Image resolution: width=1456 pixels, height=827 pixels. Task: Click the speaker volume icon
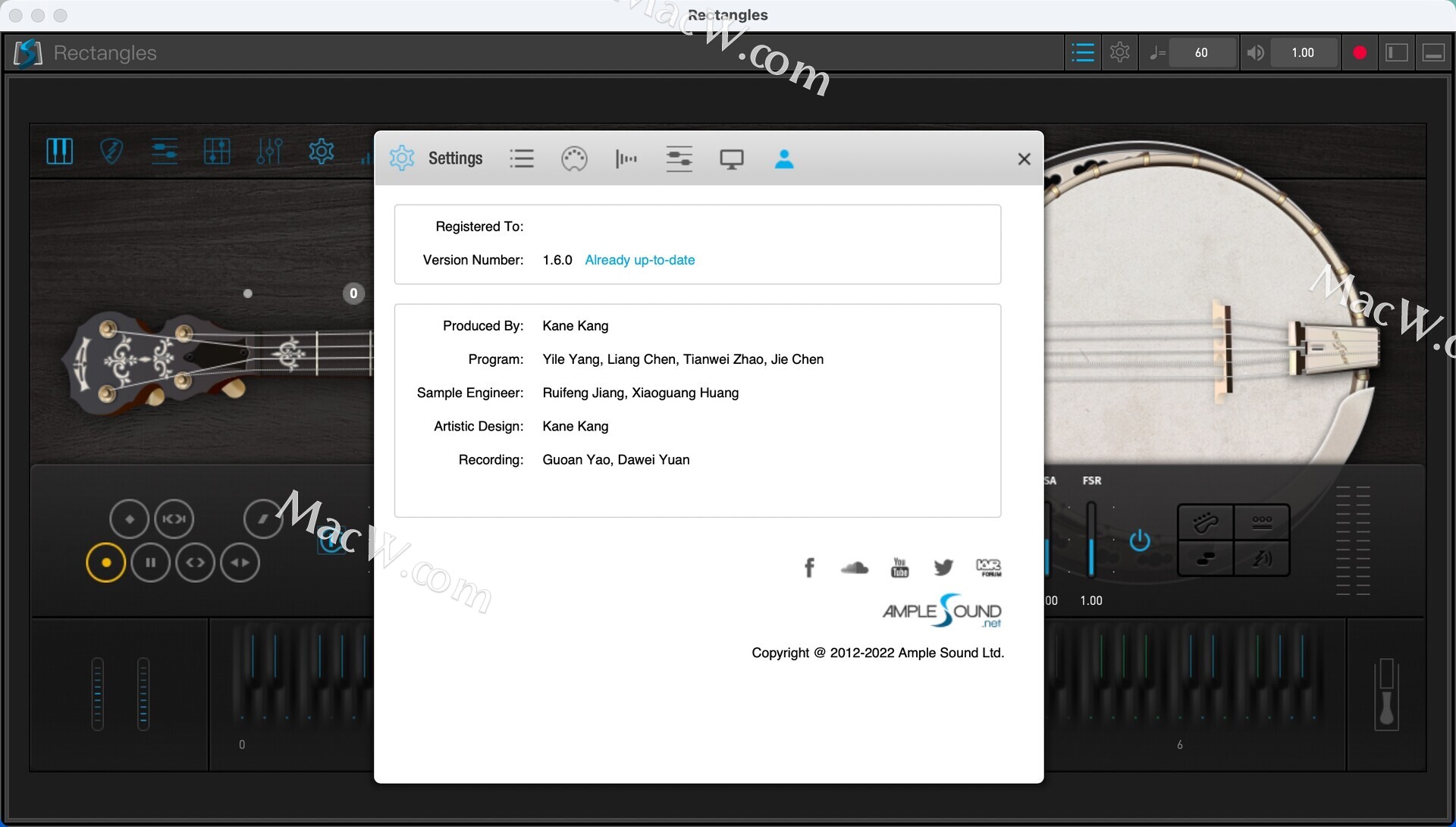(x=1256, y=52)
